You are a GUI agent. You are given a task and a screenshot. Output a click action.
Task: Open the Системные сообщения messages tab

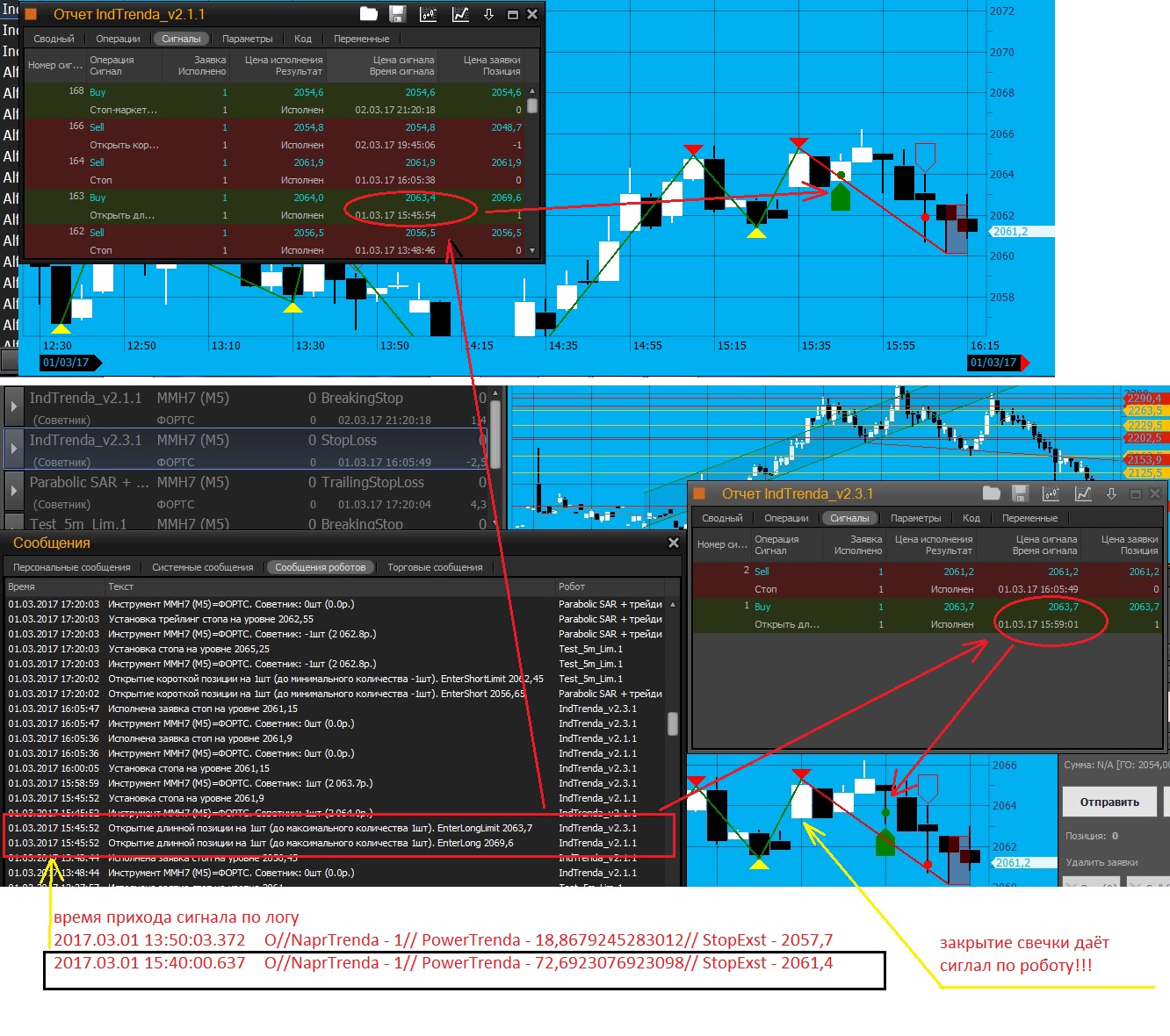pos(202,567)
